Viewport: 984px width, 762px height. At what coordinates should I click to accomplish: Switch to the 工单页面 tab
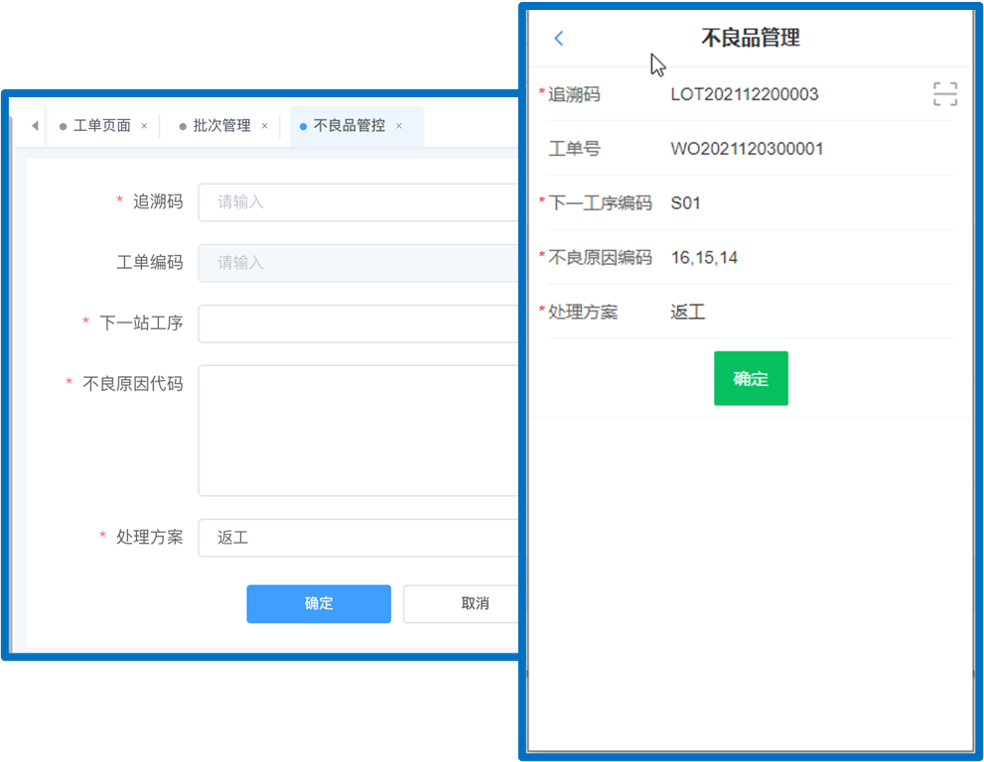pyautogui.click(x=102, y=126)
